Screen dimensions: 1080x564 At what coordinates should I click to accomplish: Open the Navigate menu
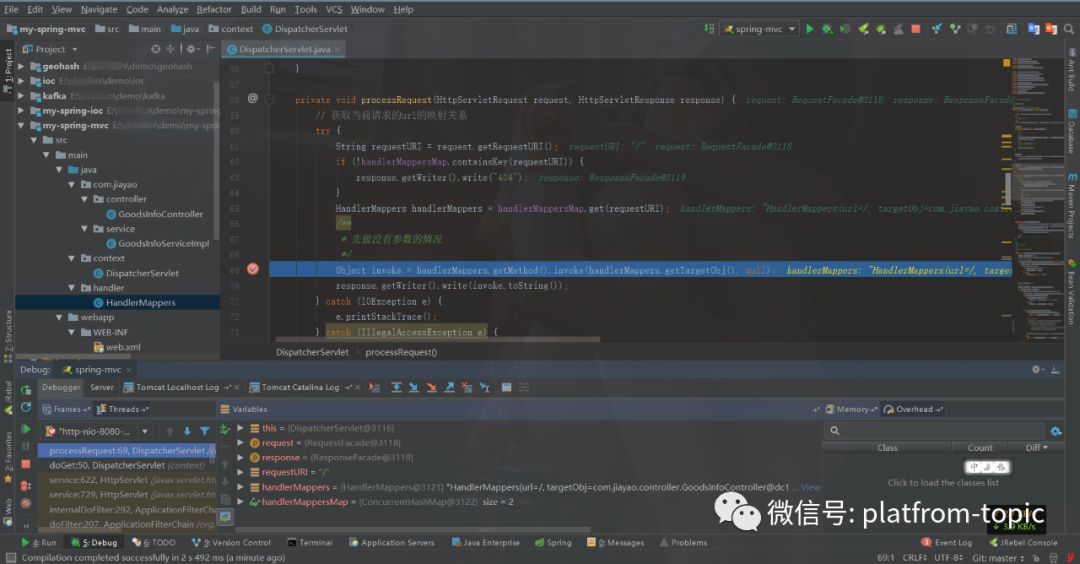coord(99,9)
